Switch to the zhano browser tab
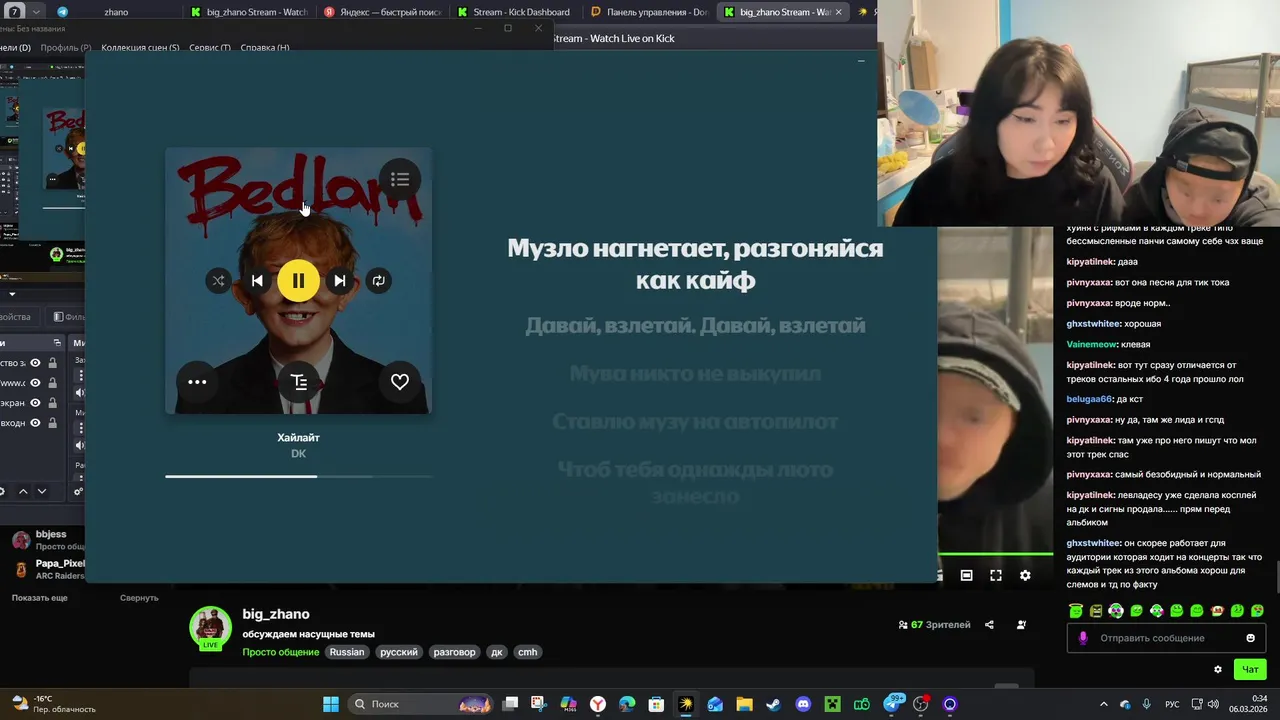 115,12
